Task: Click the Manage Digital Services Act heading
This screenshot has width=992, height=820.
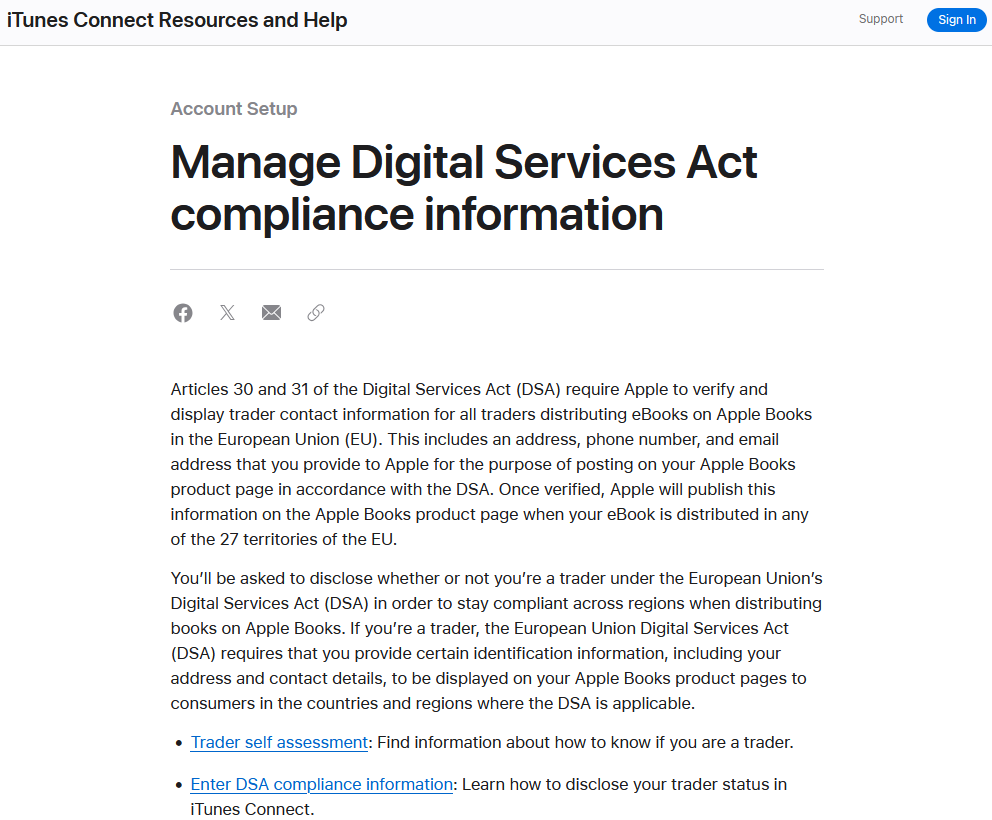Action: pos(464,189)
